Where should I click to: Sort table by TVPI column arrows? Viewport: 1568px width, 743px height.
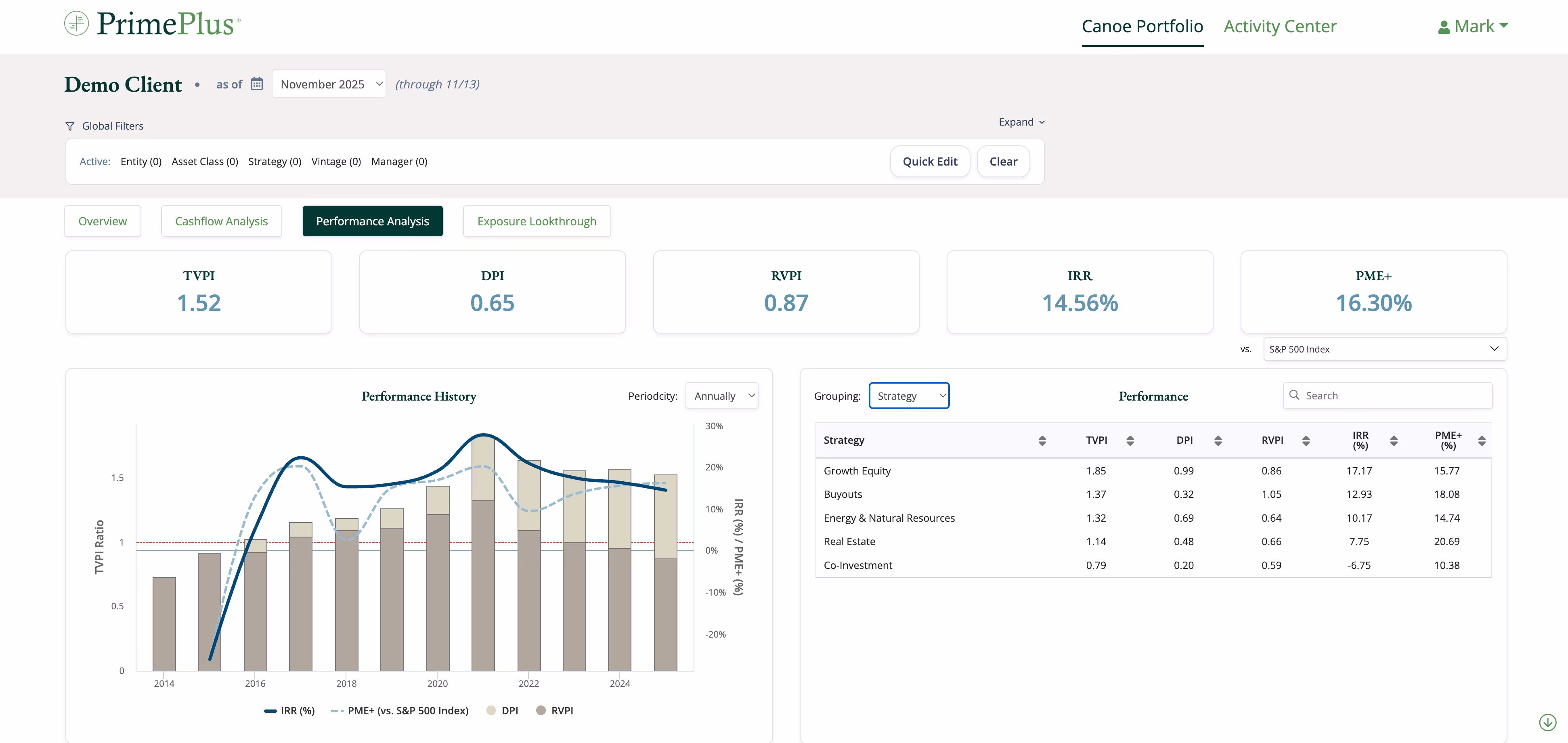point(1130,440)
